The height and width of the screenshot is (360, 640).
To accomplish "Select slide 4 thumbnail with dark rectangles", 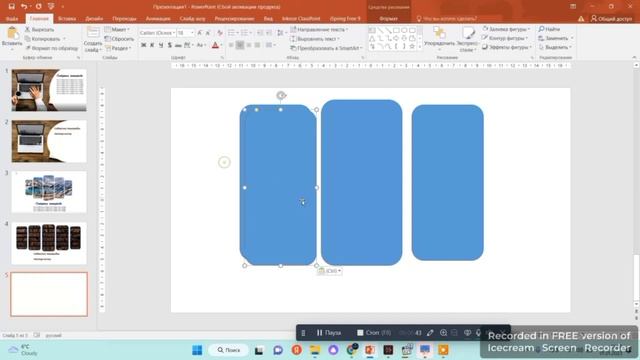I will coord(49,243).
